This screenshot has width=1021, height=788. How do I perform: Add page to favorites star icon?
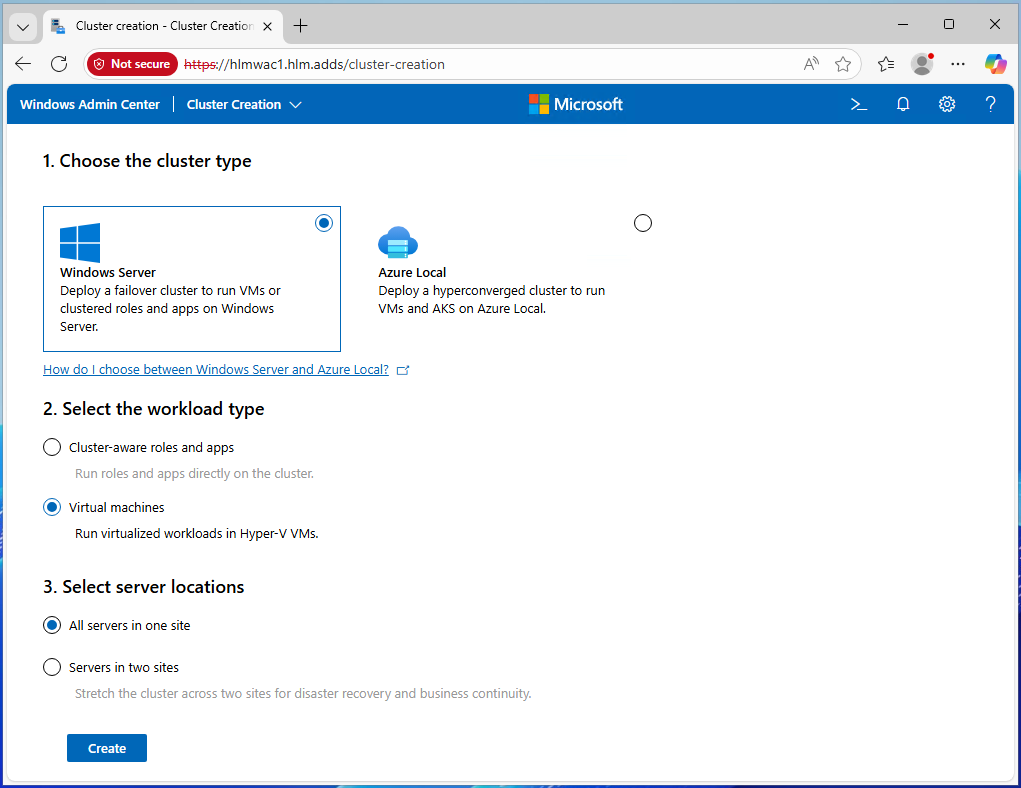(x=843, y=64)
